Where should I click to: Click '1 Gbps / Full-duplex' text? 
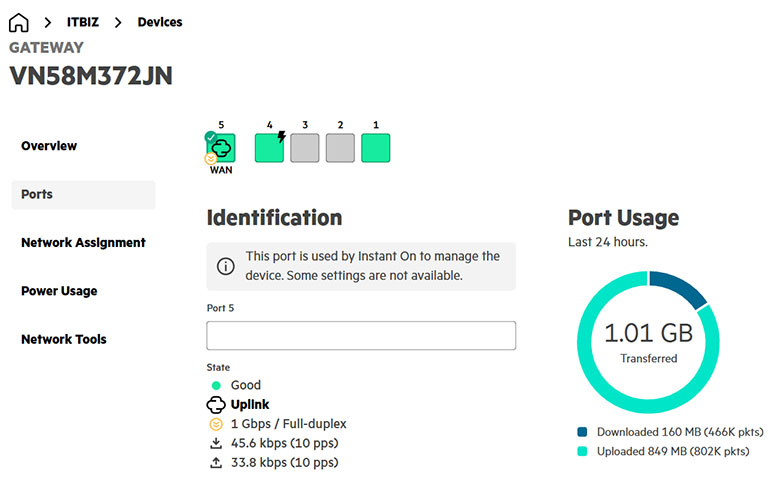tap(289, 424)
